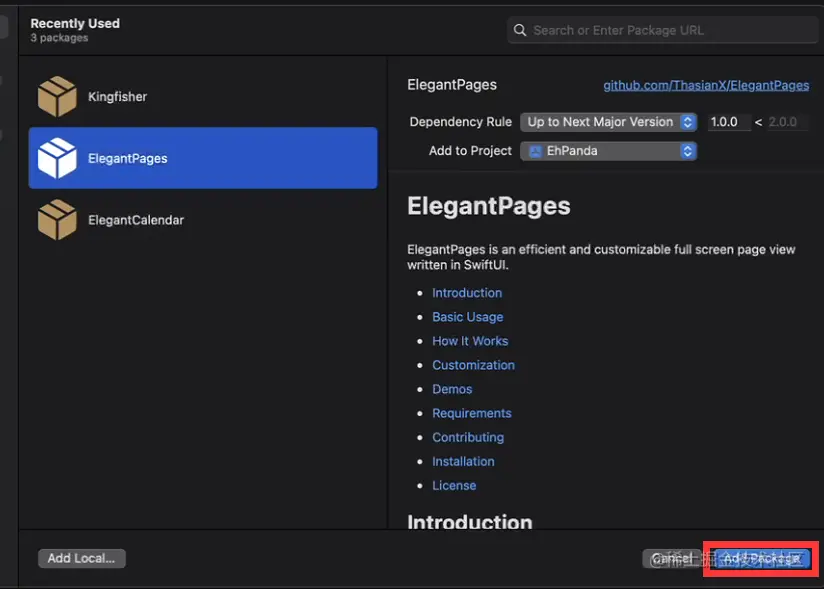Open the How It Works link
The image size is (824, 589).
pyautogui.click(x=470, y=341)
